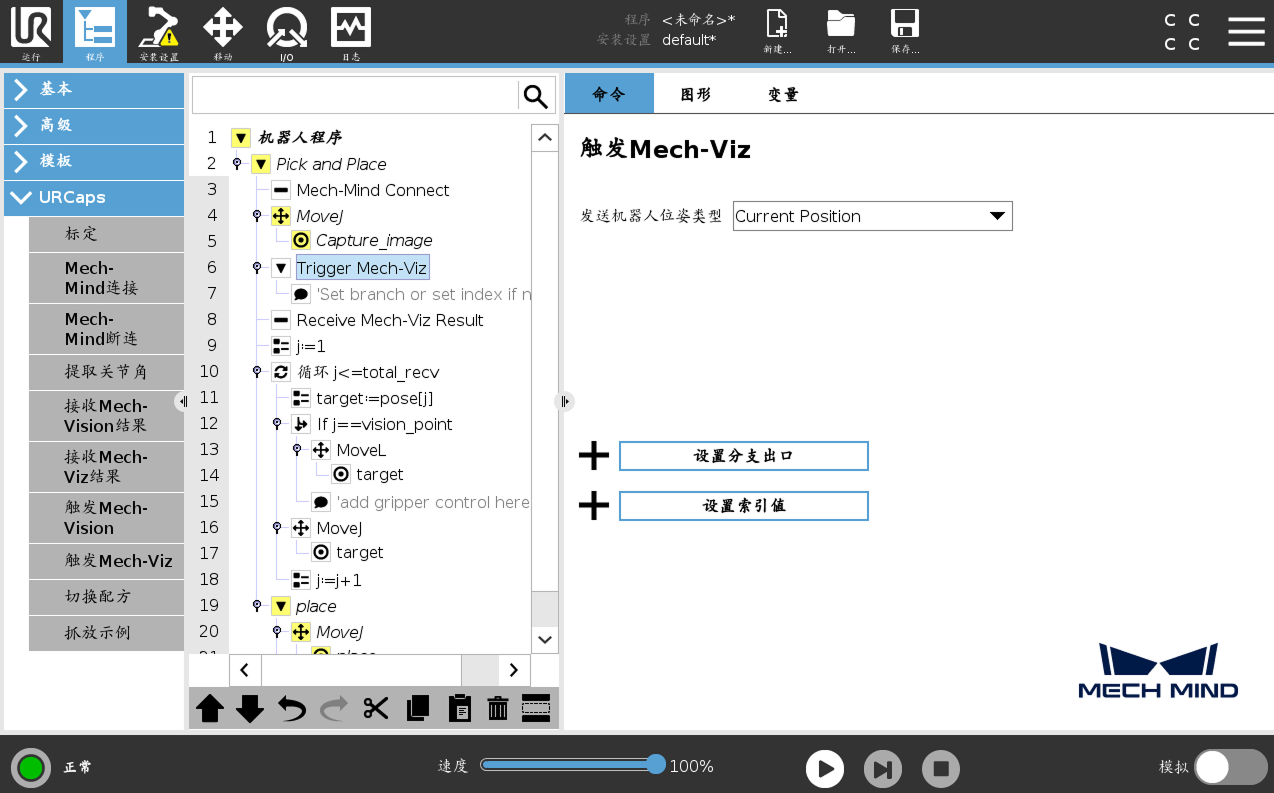The image size is (1274, 793).
Task: Undo the last program change
Action: point(292,708)
